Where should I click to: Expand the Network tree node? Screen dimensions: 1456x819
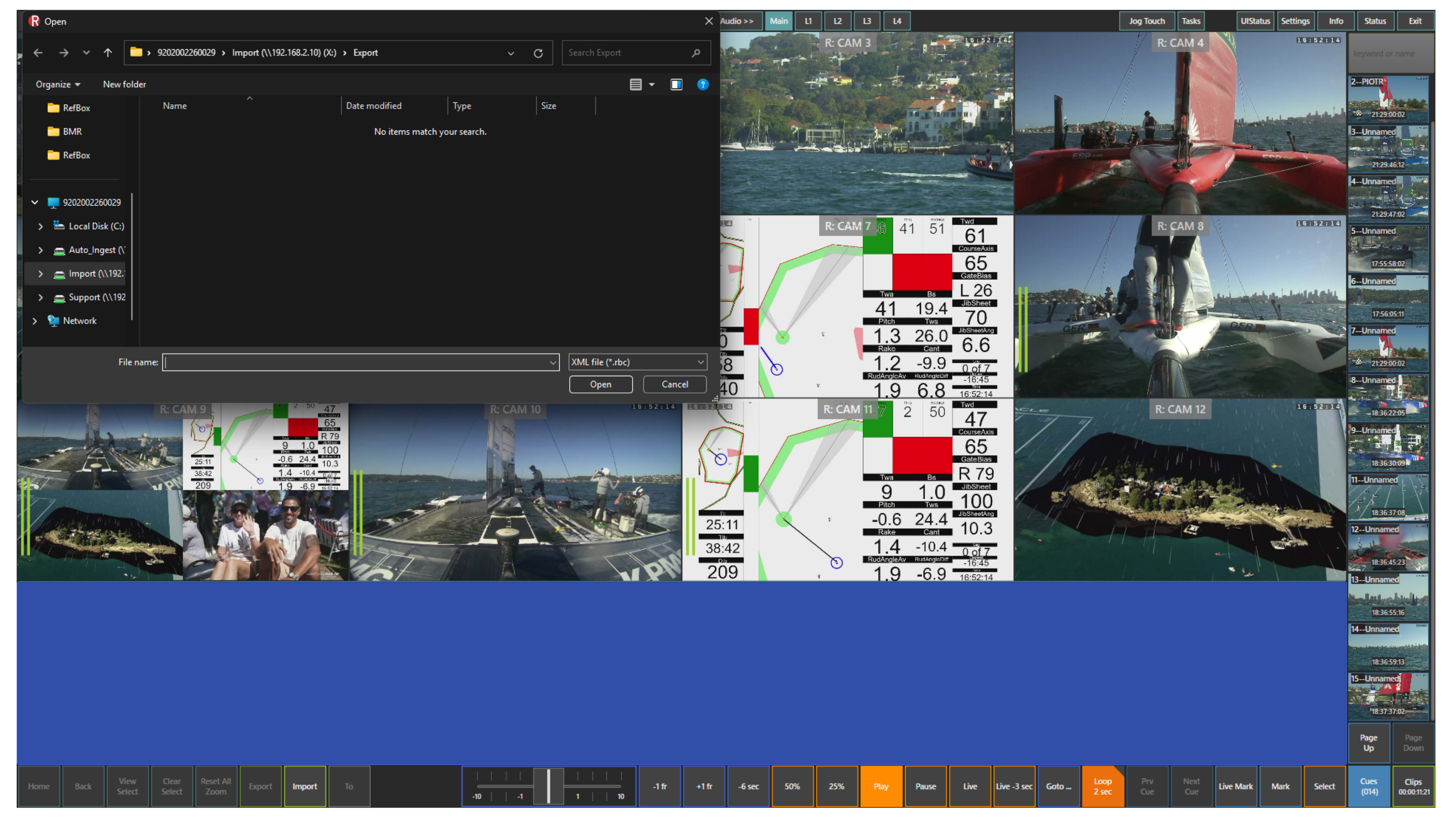tap(35, 320)
